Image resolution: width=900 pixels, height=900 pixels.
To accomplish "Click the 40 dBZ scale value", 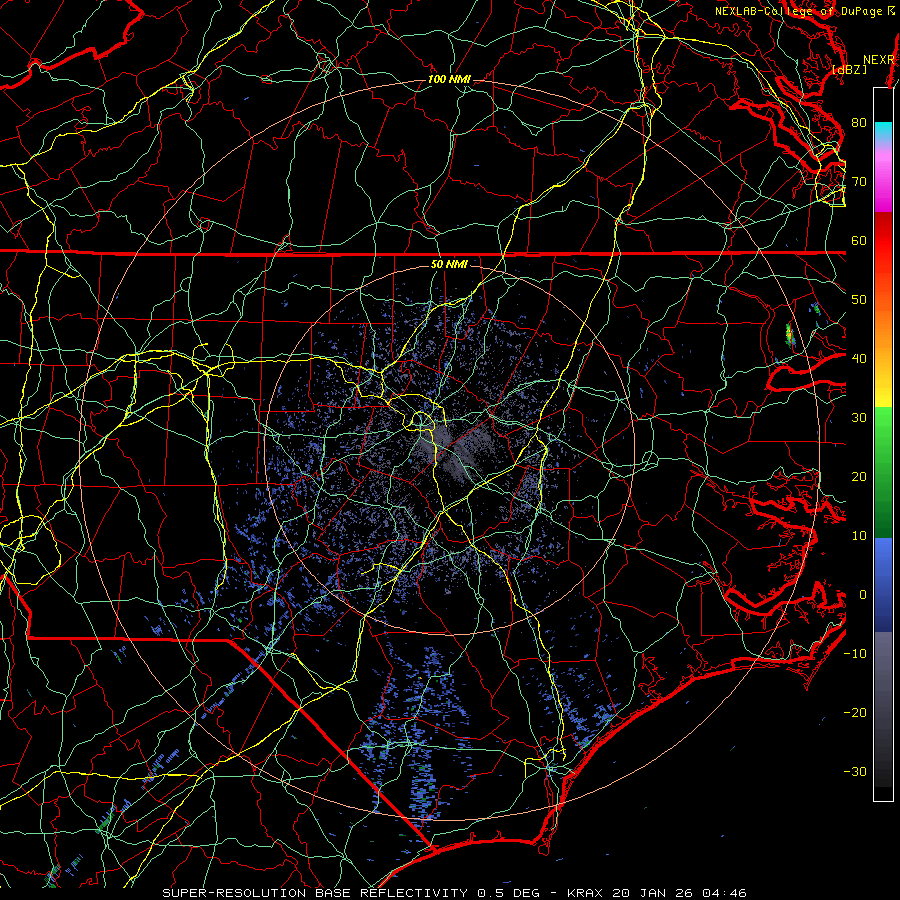I will point(859,358).
